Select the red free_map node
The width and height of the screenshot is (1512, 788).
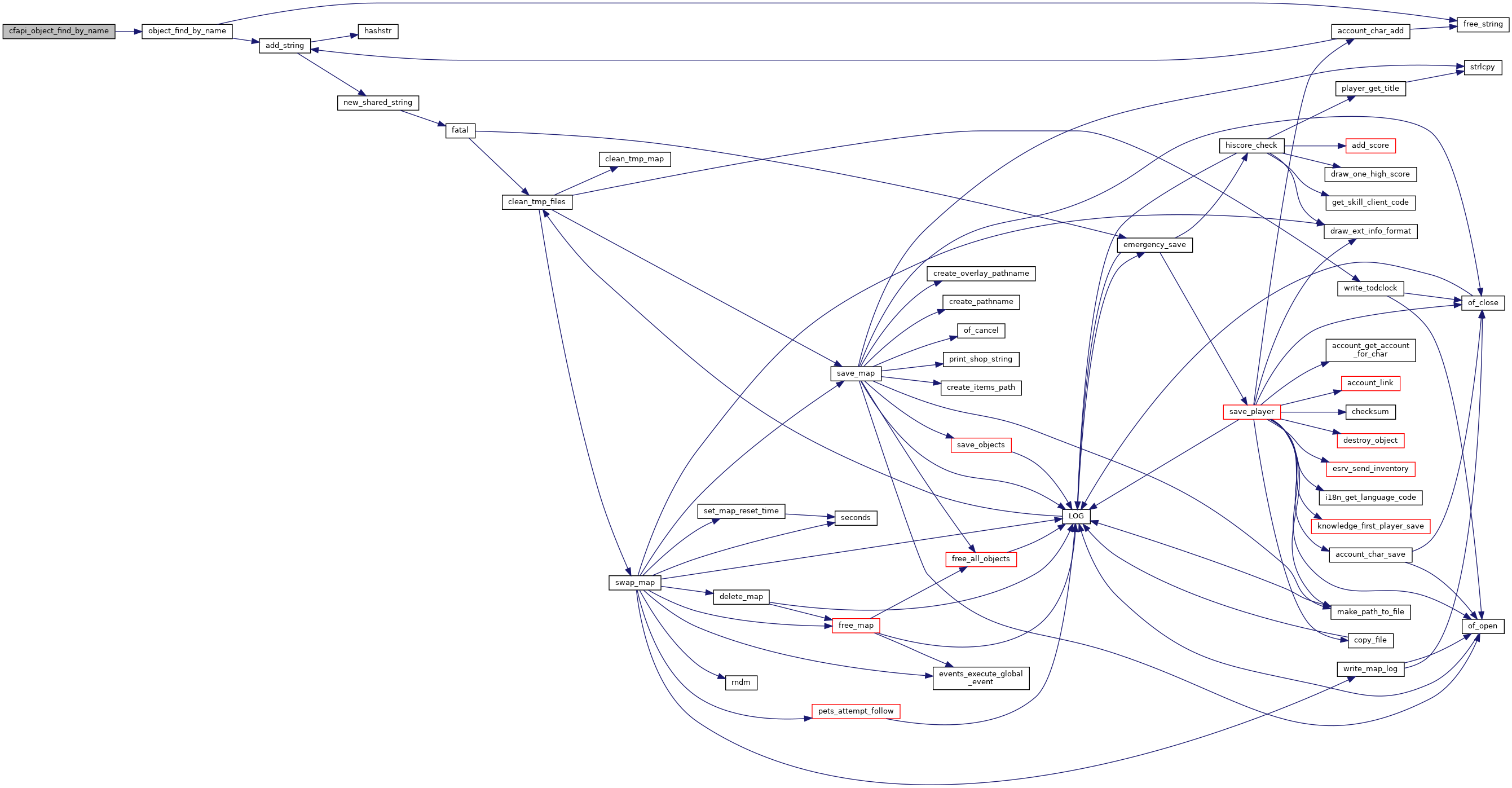[856, 626]
